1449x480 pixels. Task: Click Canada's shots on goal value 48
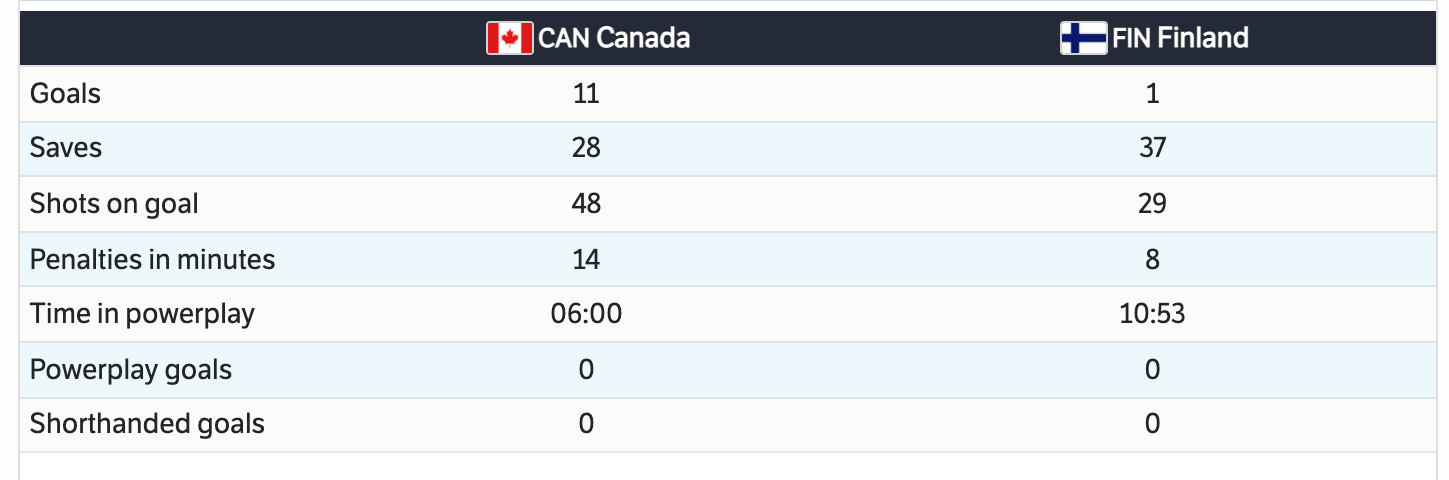coord(586,204)
